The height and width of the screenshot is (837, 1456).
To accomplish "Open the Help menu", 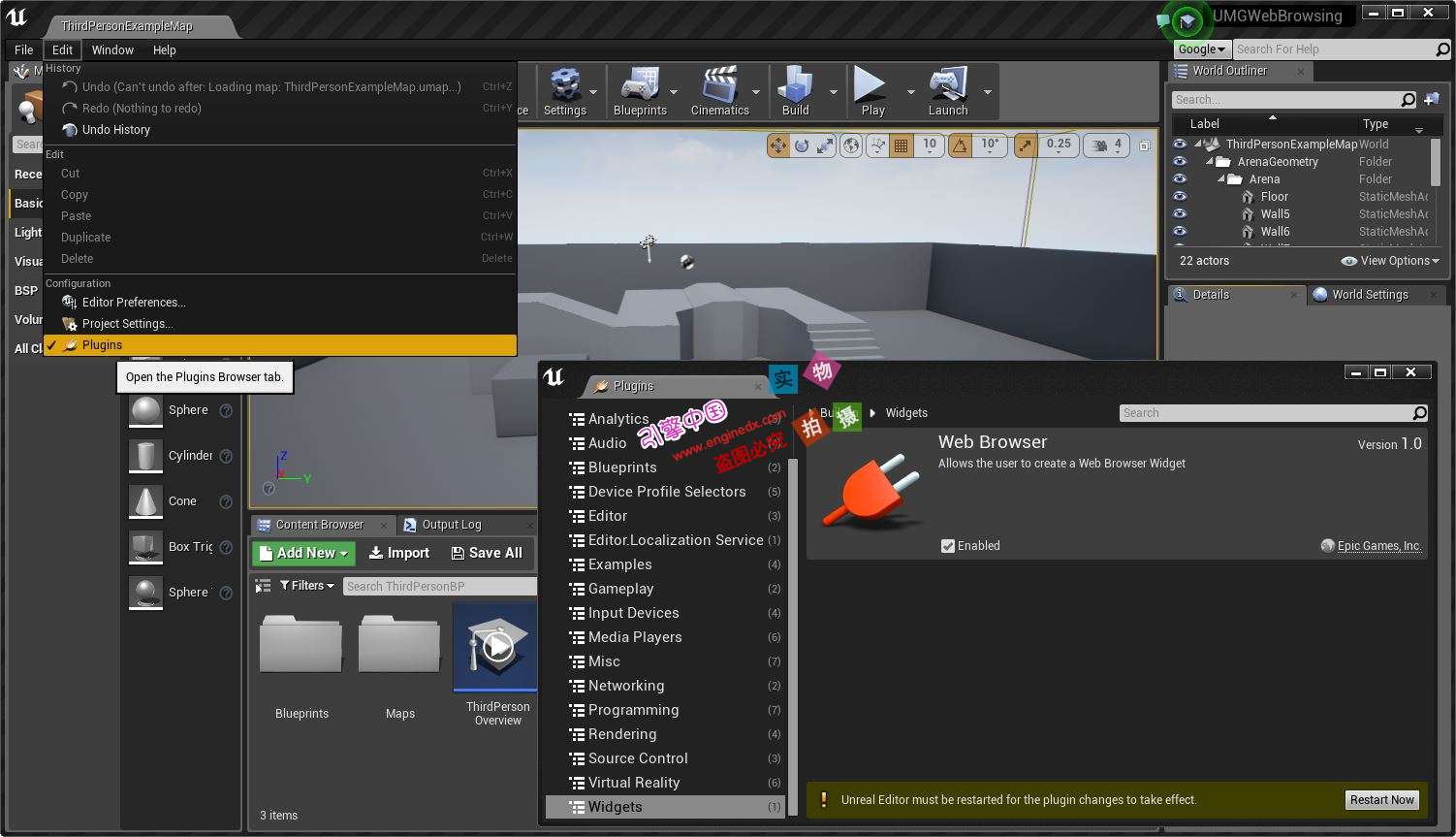I will (165, 49).
